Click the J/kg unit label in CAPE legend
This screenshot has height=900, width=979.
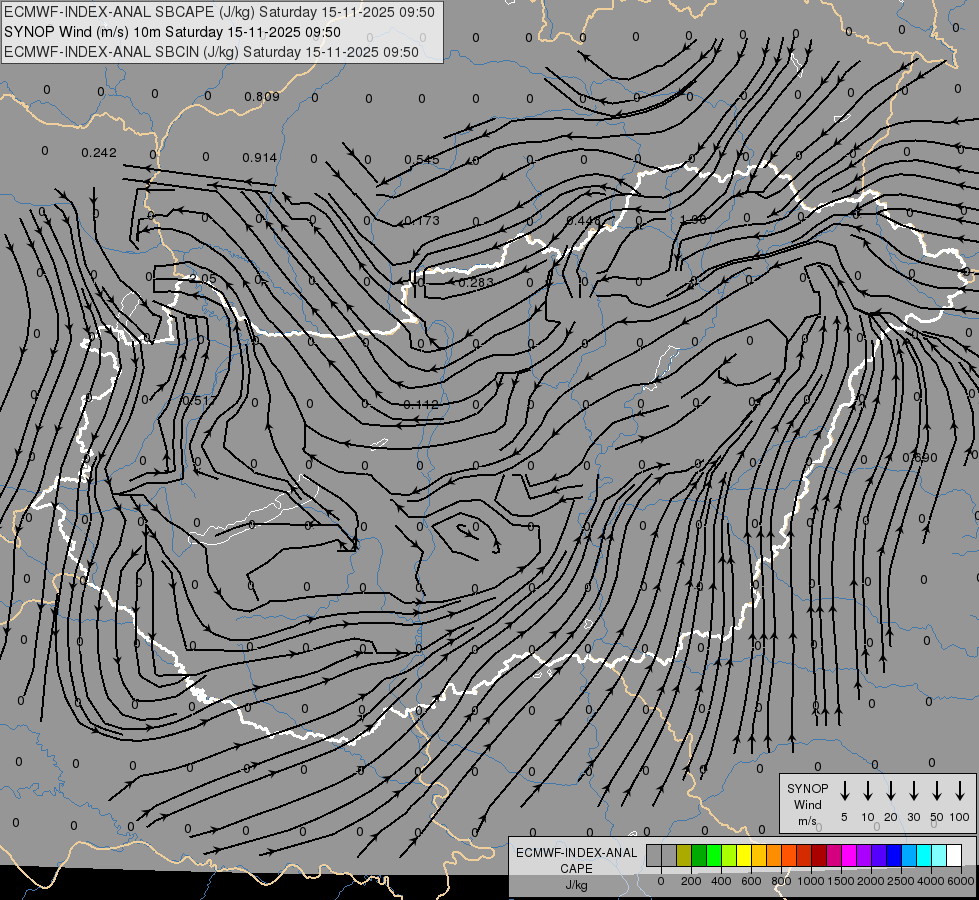point(576,885)
